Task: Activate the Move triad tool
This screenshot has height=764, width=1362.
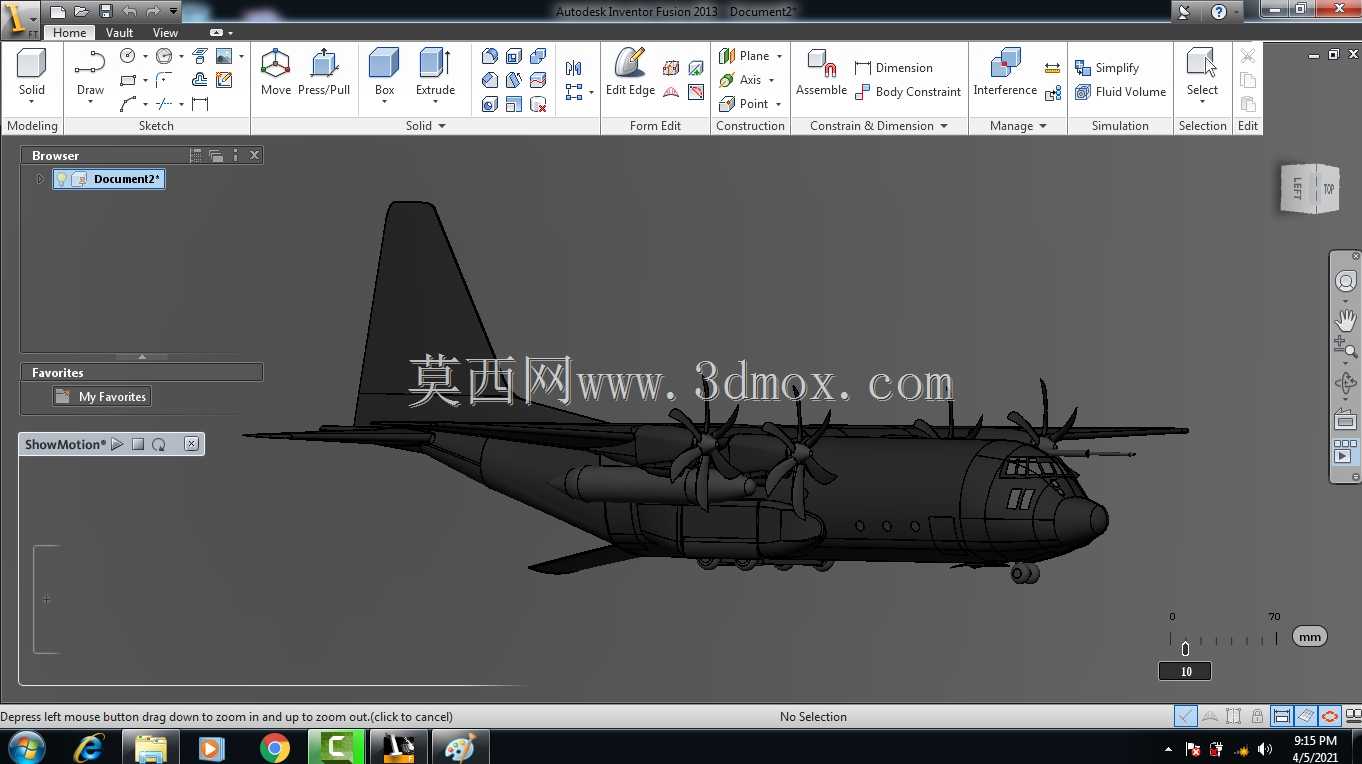Action: (276, 72)
